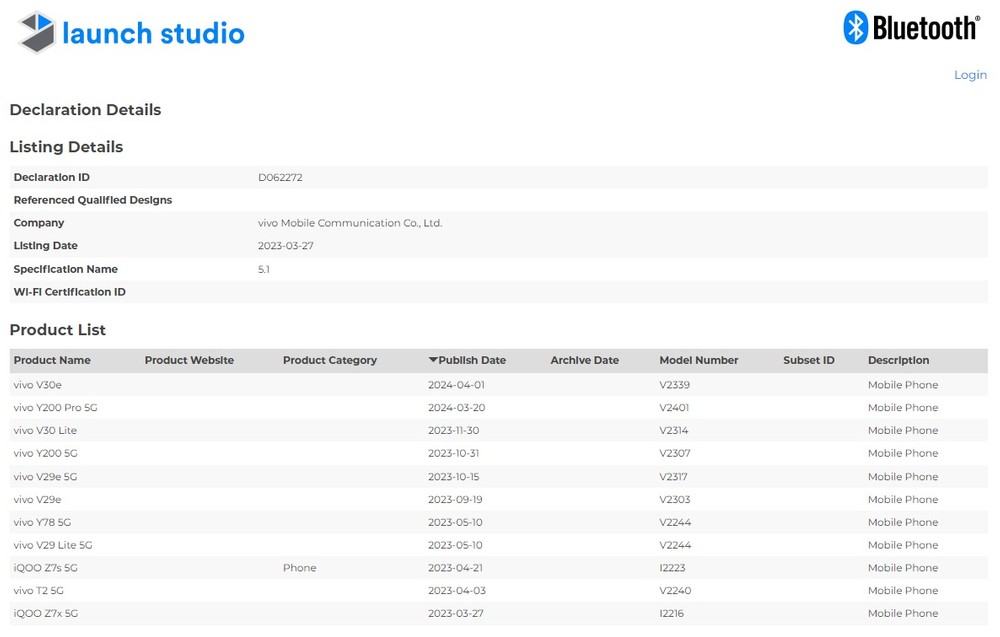
Task: Click the launch studio logo icon
Action: click(x=37, y=32)
